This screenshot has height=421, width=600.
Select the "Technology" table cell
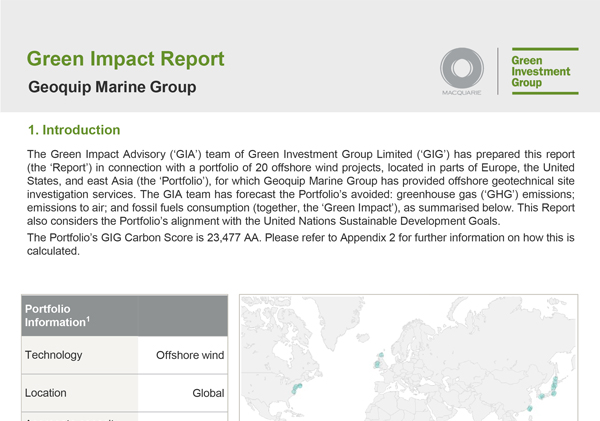80,355
